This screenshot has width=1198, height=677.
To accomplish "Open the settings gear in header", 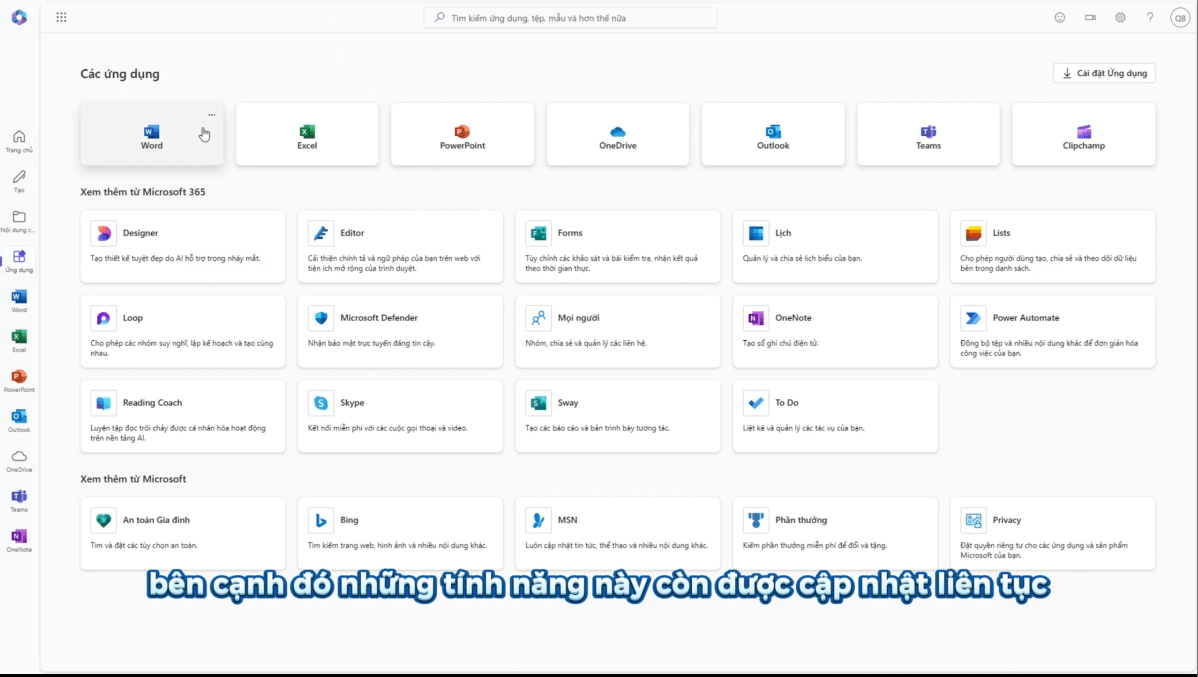I will point(1120,18).
